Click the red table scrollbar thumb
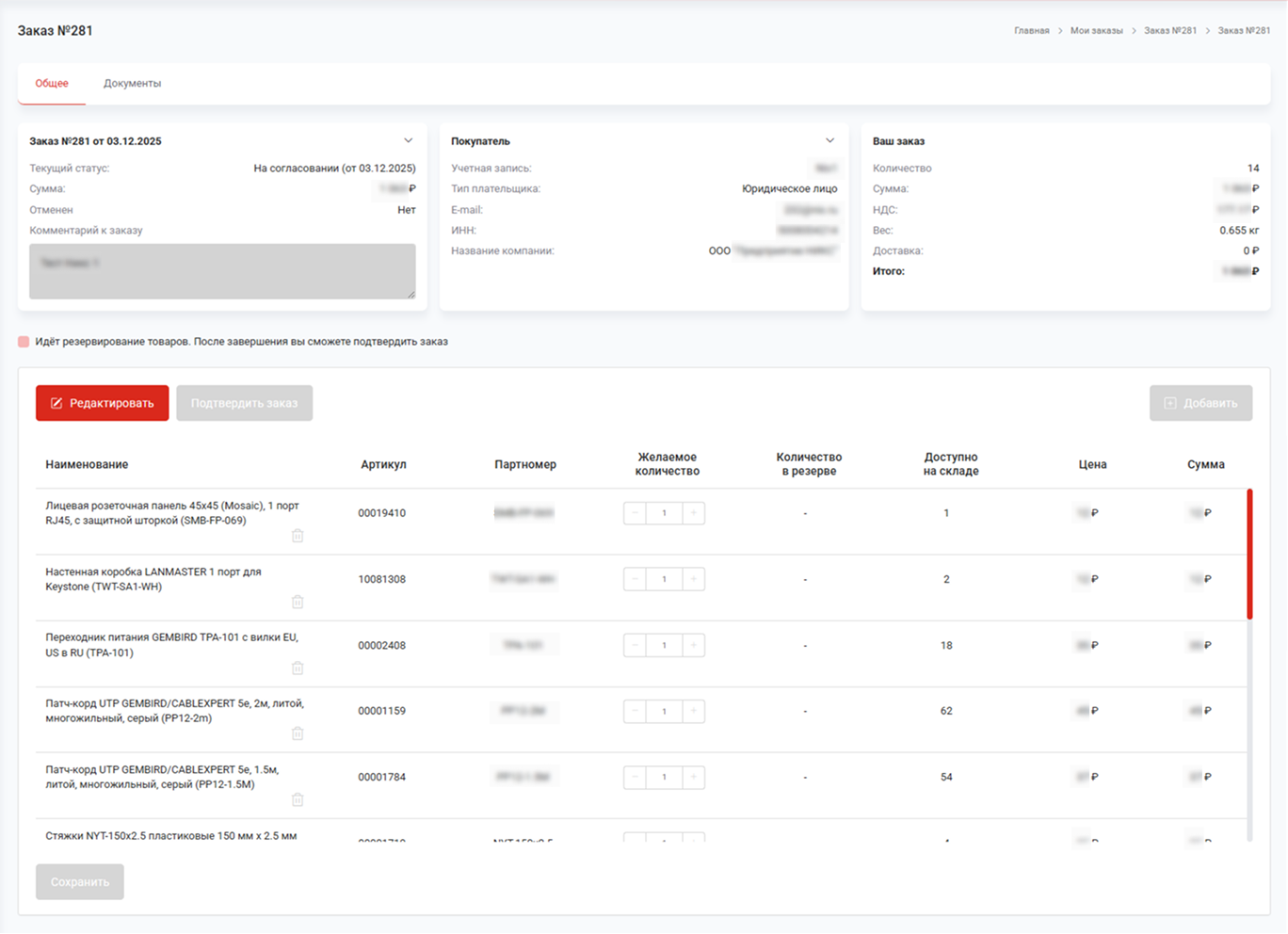 point(1249,554)
